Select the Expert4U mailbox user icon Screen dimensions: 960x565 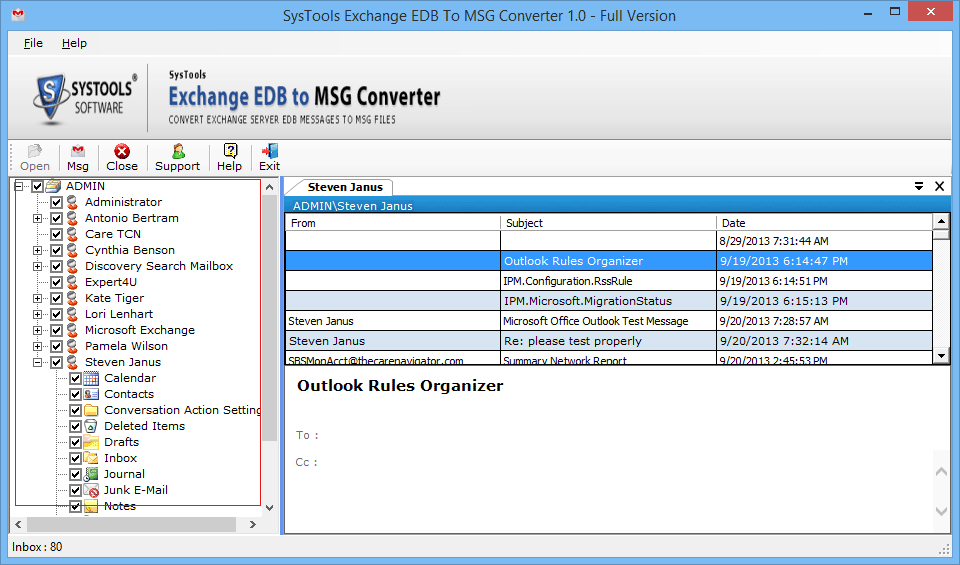73,282
